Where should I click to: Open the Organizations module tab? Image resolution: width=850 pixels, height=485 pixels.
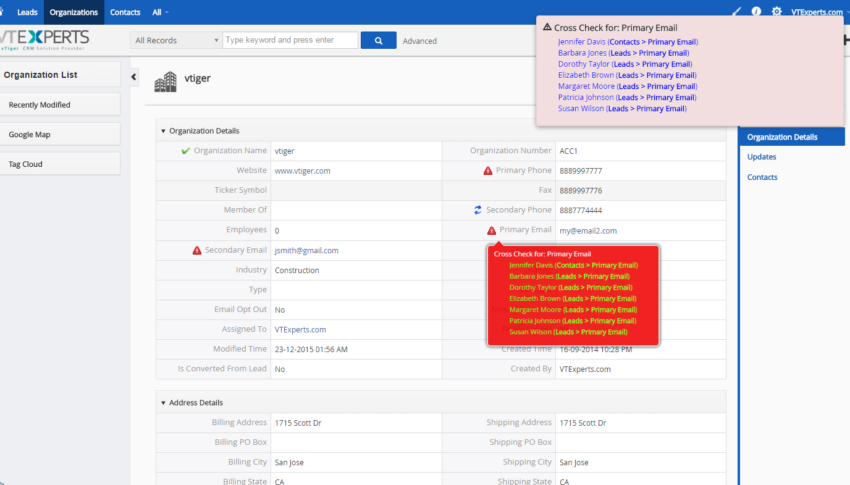tap(74, 12)
